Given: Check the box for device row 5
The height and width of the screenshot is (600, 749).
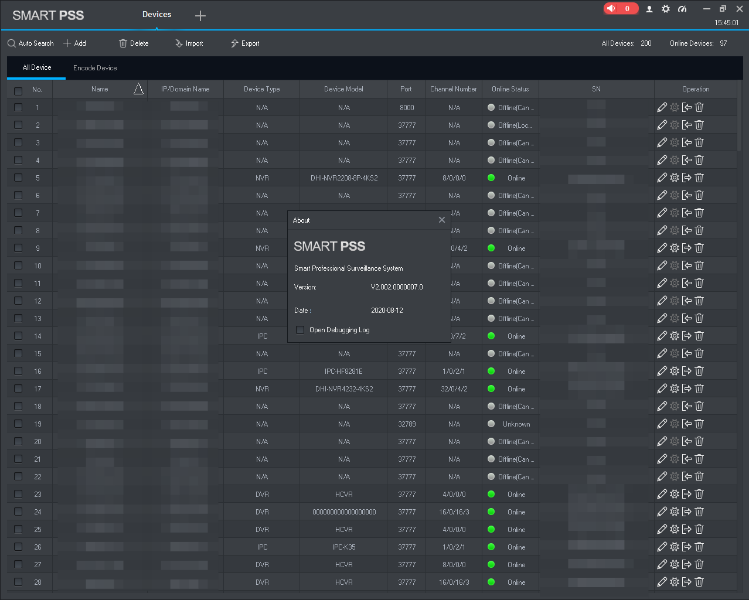Looking at the screenshot, I should [18, 178].
